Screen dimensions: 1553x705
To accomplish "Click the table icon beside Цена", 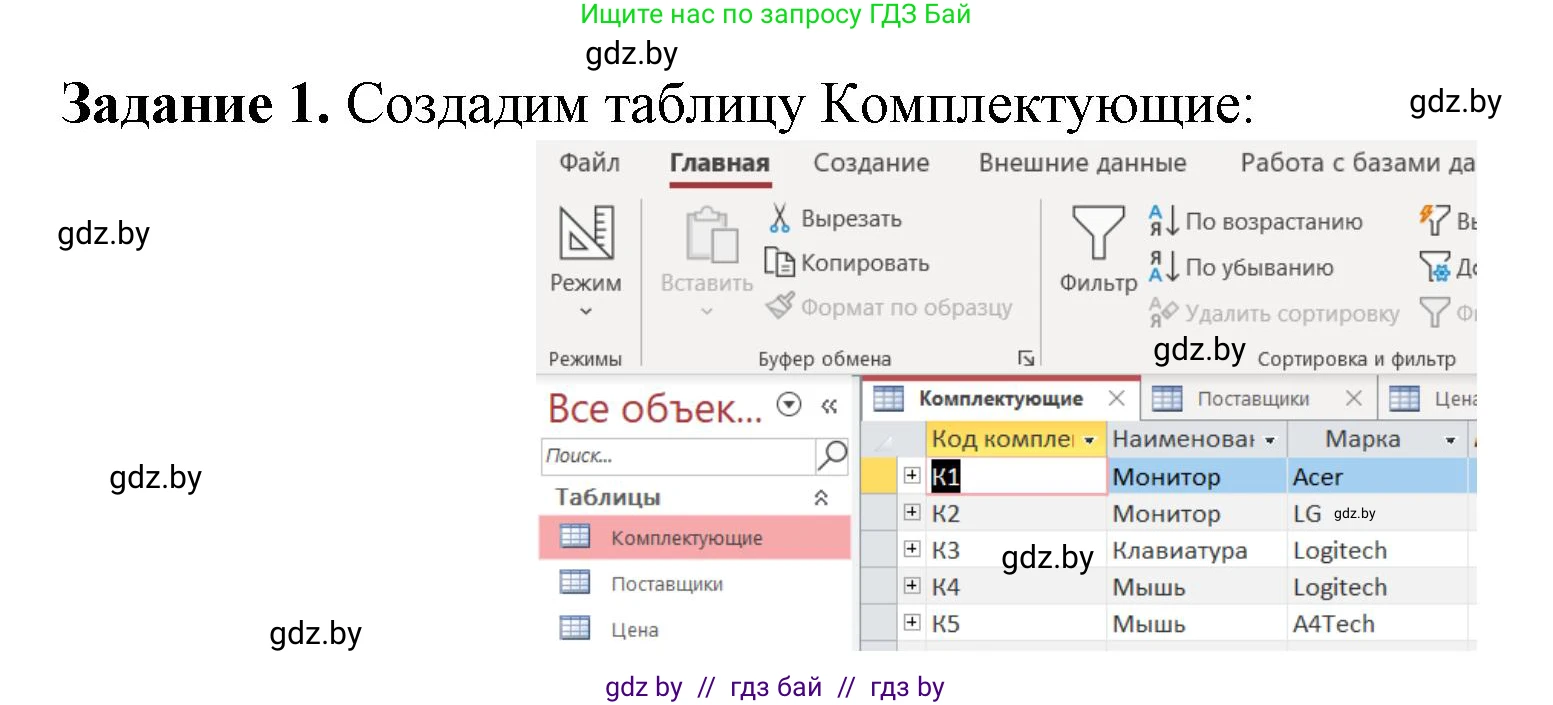I will click(574, 628).
